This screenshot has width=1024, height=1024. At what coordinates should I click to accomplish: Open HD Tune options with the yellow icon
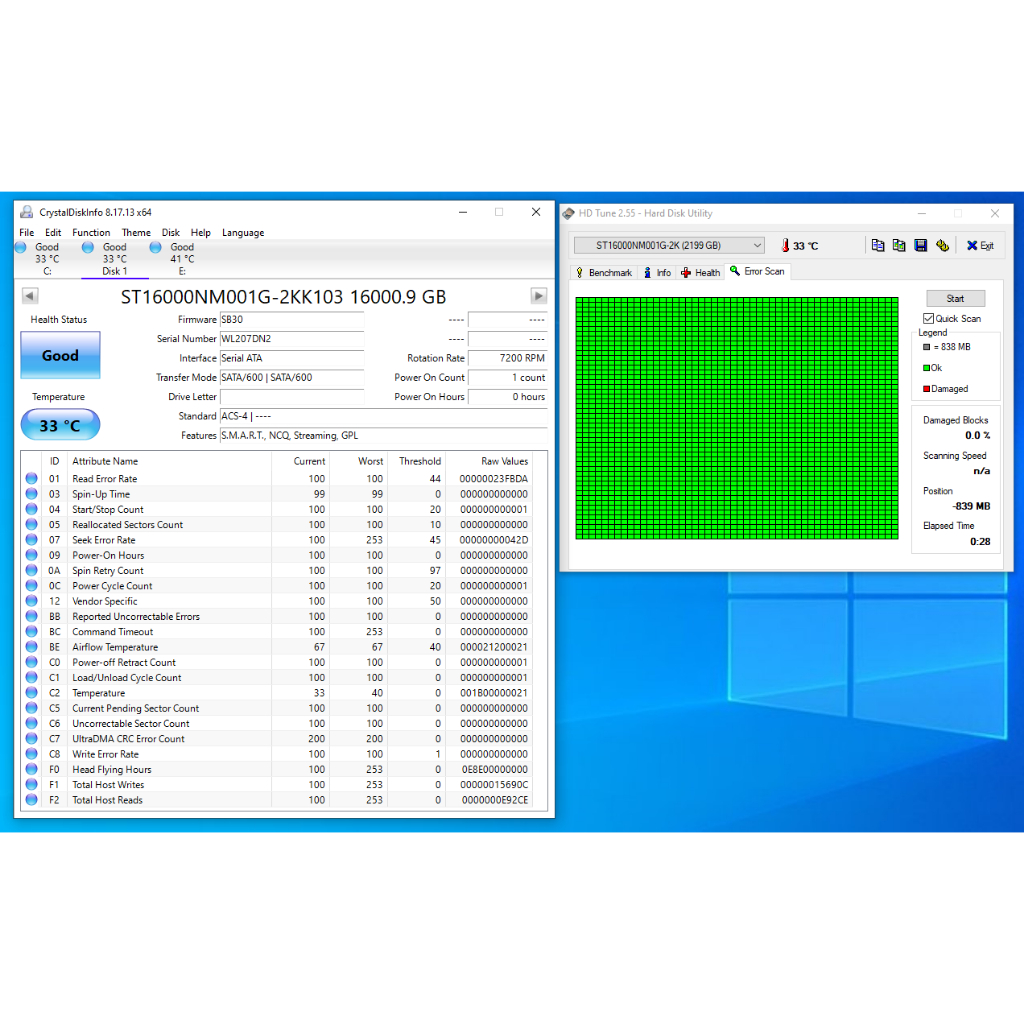point(942,246)
